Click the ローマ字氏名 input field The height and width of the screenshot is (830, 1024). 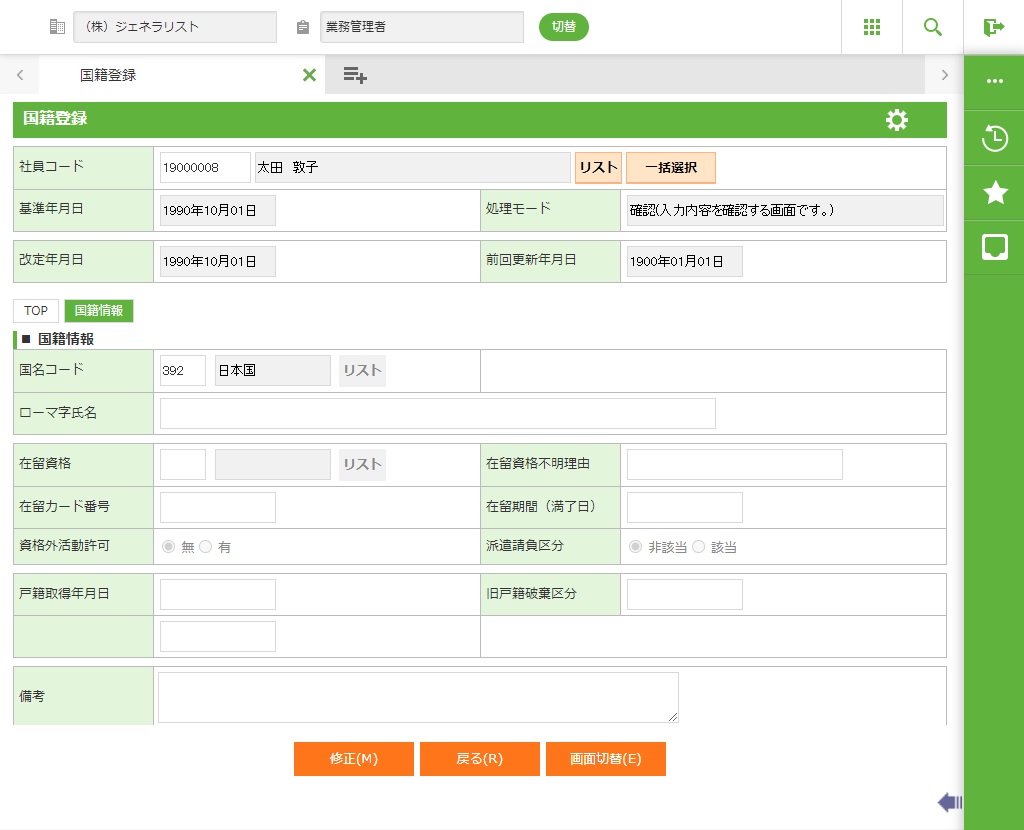coord(438,413)
